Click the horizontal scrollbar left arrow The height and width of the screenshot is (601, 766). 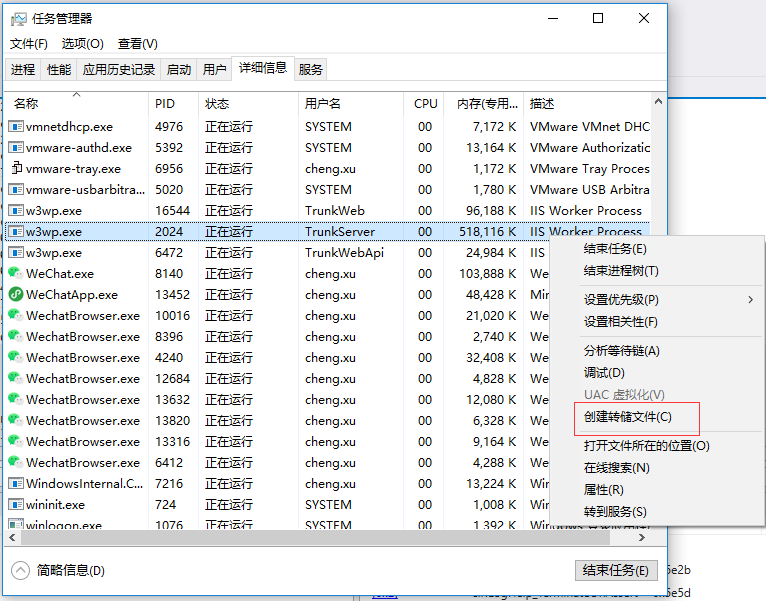[12, 537]
